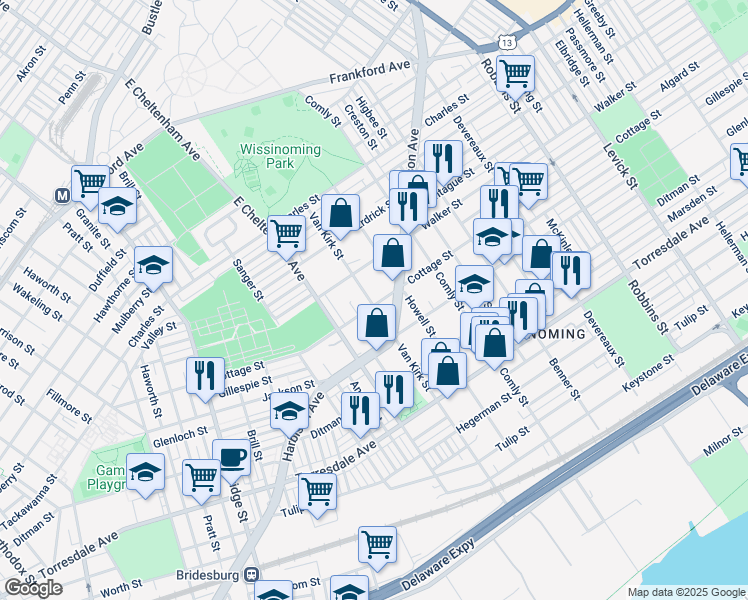
Task: Click the restaurant marker near Ditman St label
Action: (361, 413)
